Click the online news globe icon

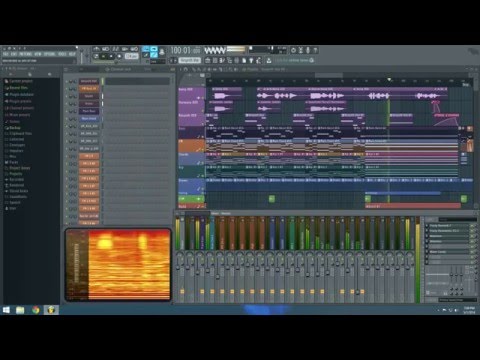tap(312, 60)
